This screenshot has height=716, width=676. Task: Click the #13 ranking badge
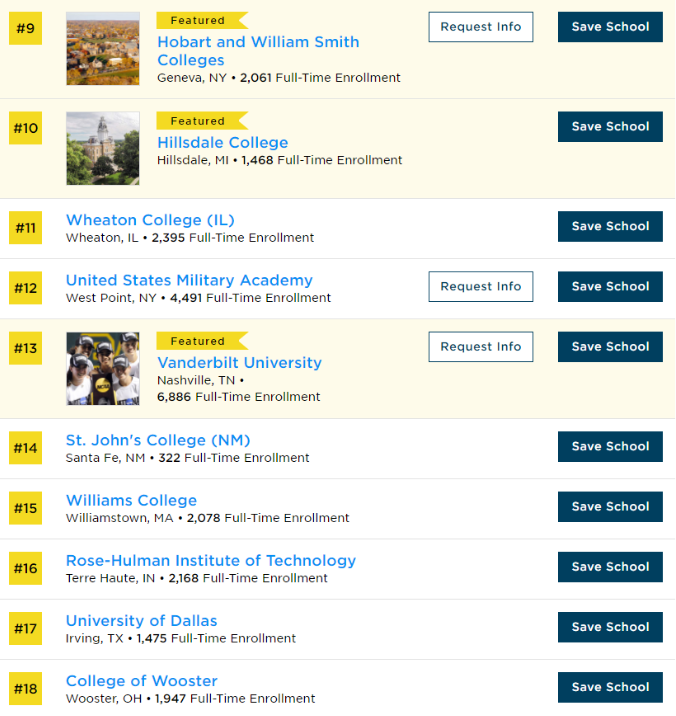coord(25,348)
